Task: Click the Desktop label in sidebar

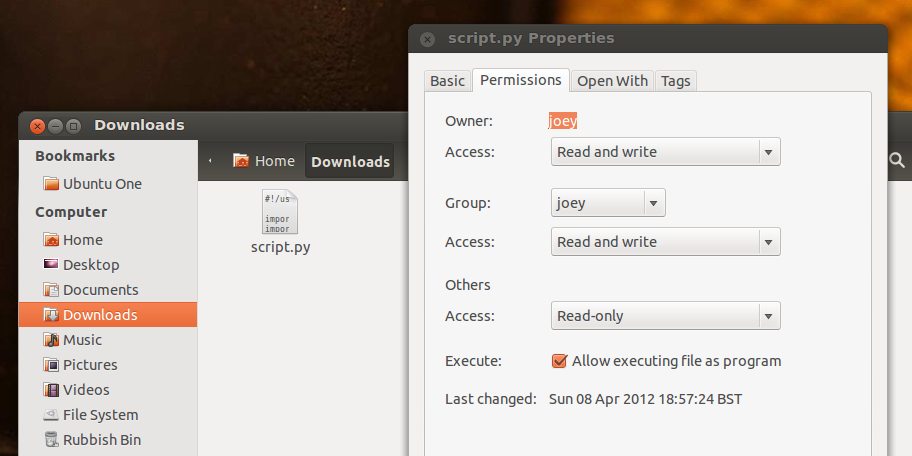Action: pos(91,265)
